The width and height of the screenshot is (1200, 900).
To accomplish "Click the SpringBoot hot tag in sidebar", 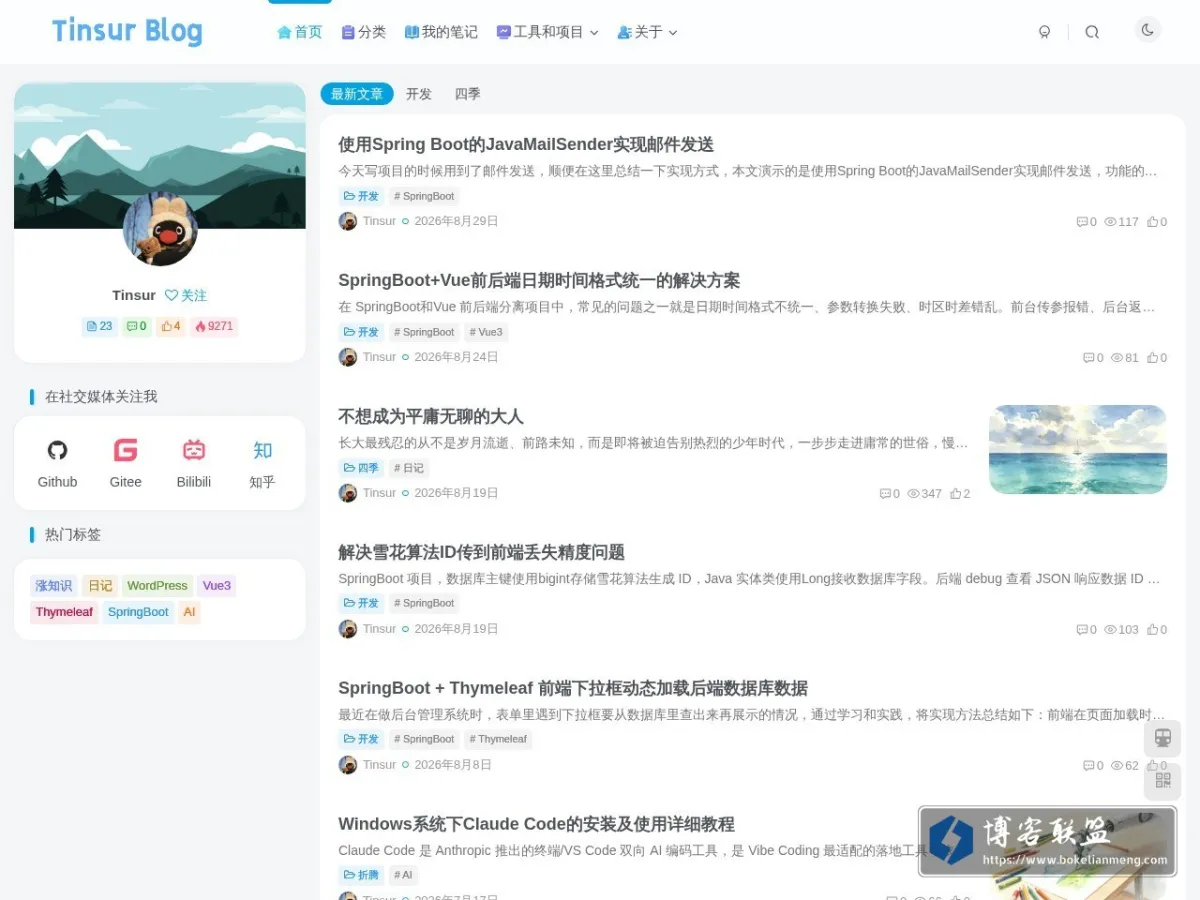I will (x=138, y=612).
